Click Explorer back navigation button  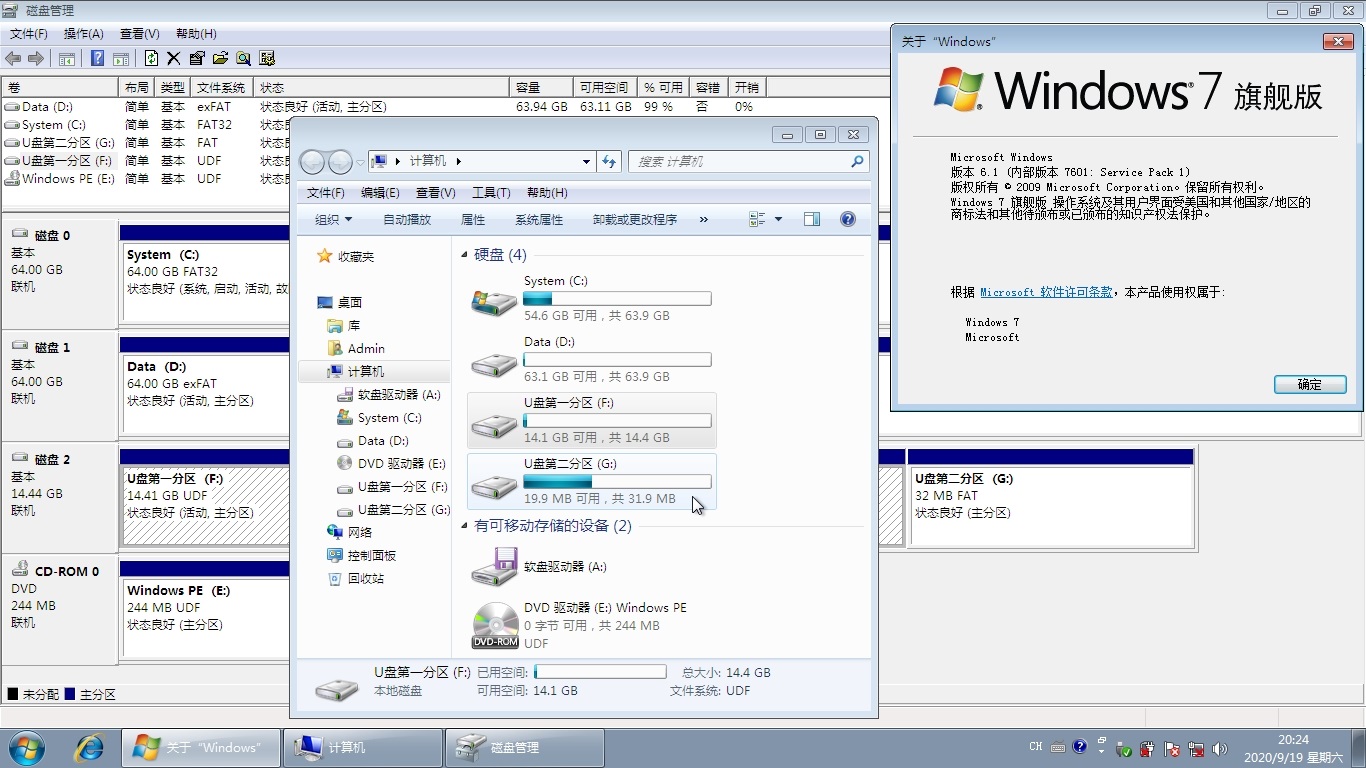click(313, 161)
